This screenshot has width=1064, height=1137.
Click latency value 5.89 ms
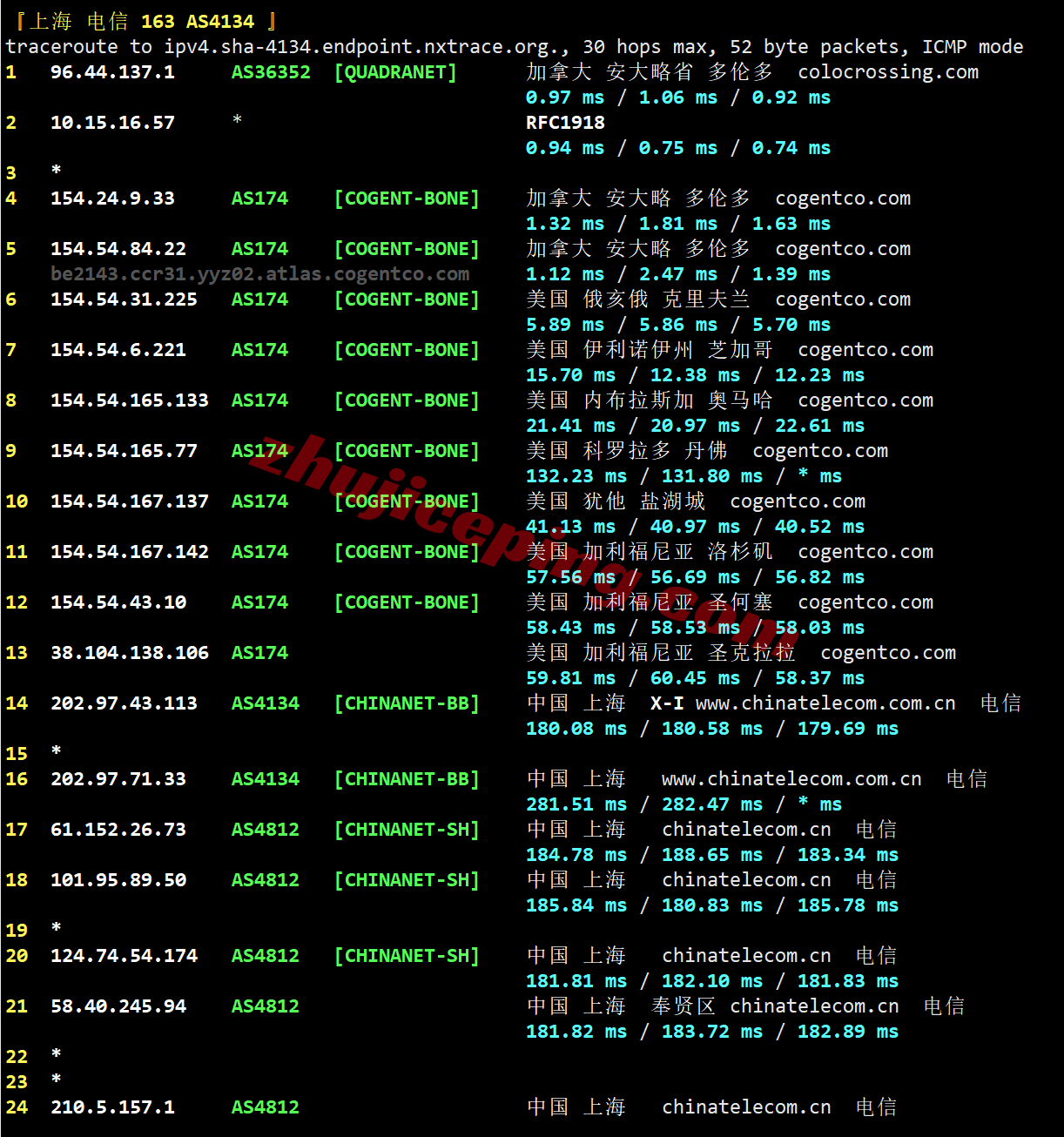click(x=565, y=325)
